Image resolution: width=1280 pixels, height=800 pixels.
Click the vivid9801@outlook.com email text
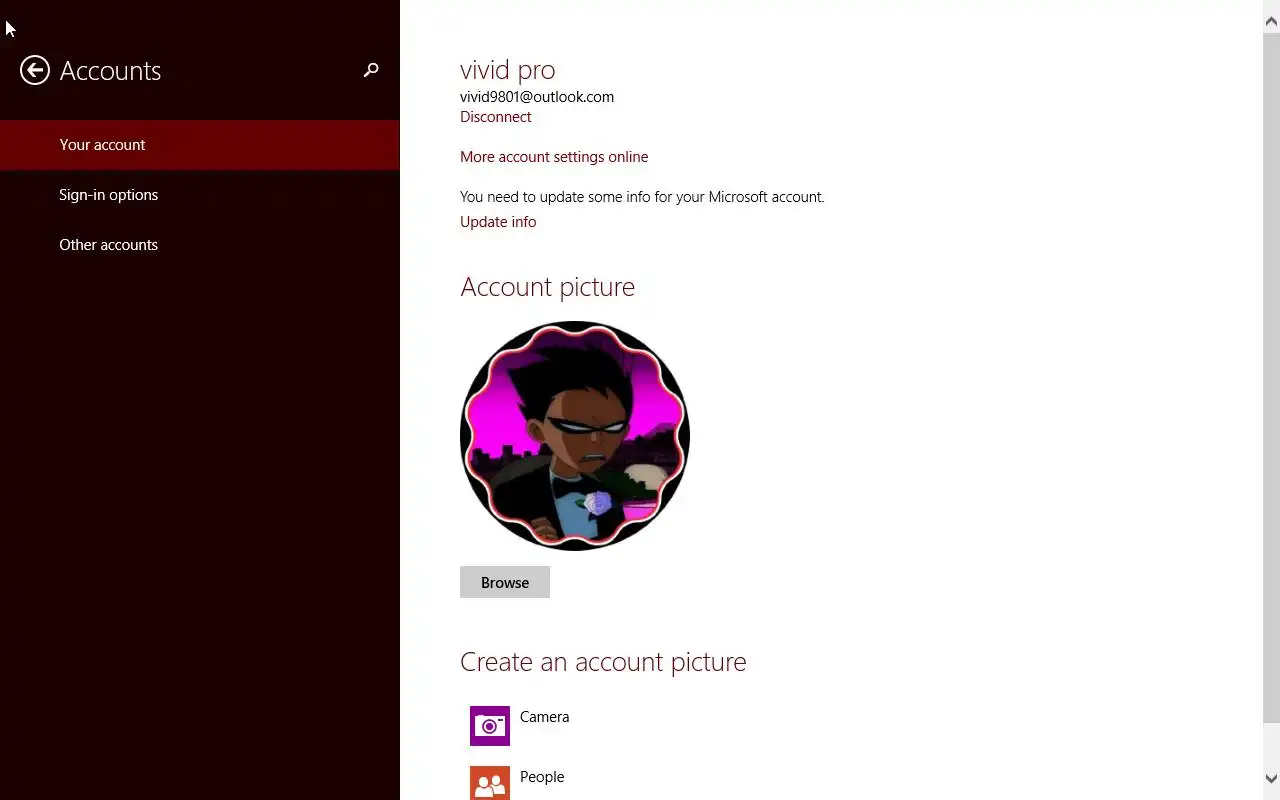537,97
